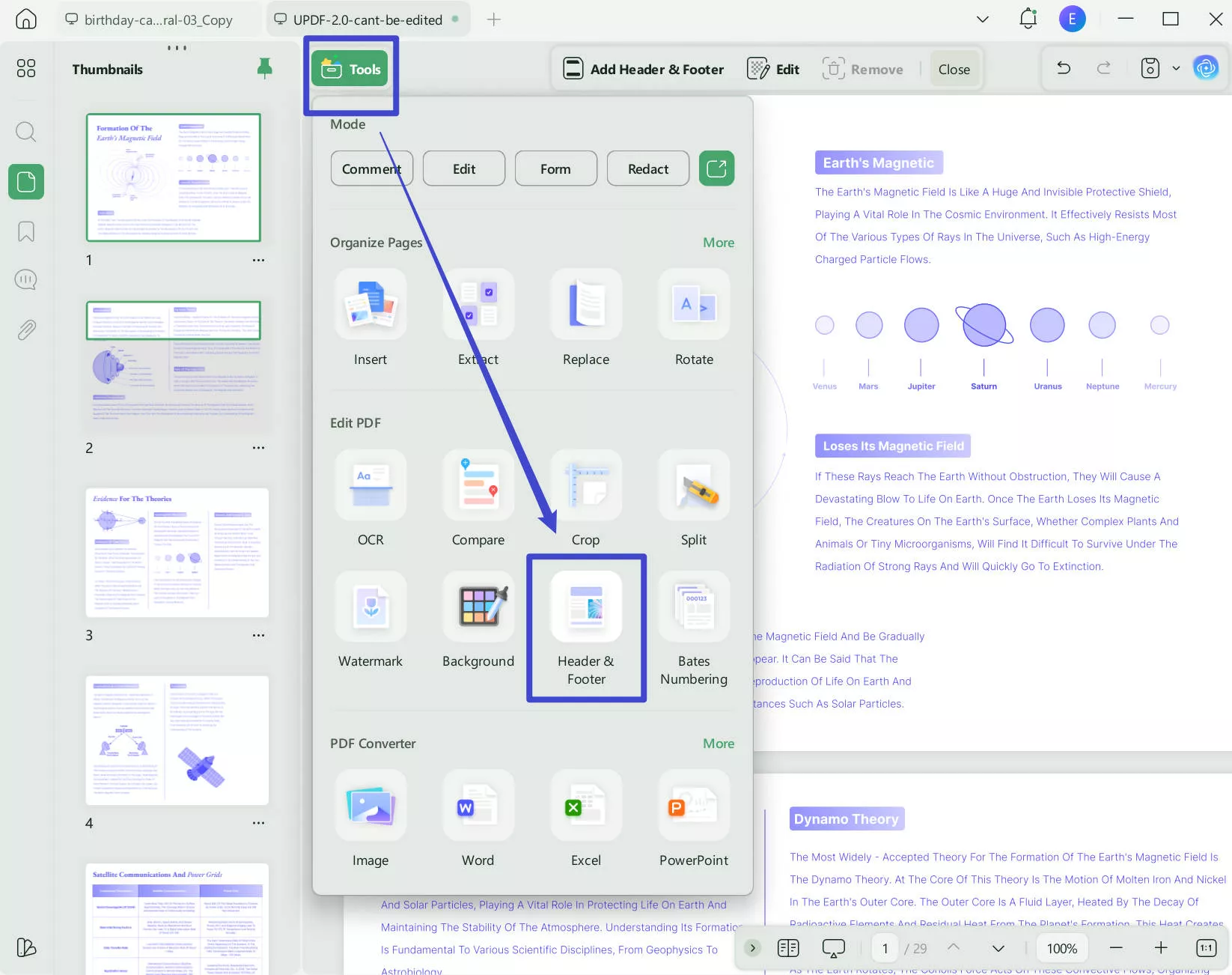Image resolution: width=1232 pixels, height=975 pixels.
Task: Click the page number input field
Action: [x=885, y=948]
